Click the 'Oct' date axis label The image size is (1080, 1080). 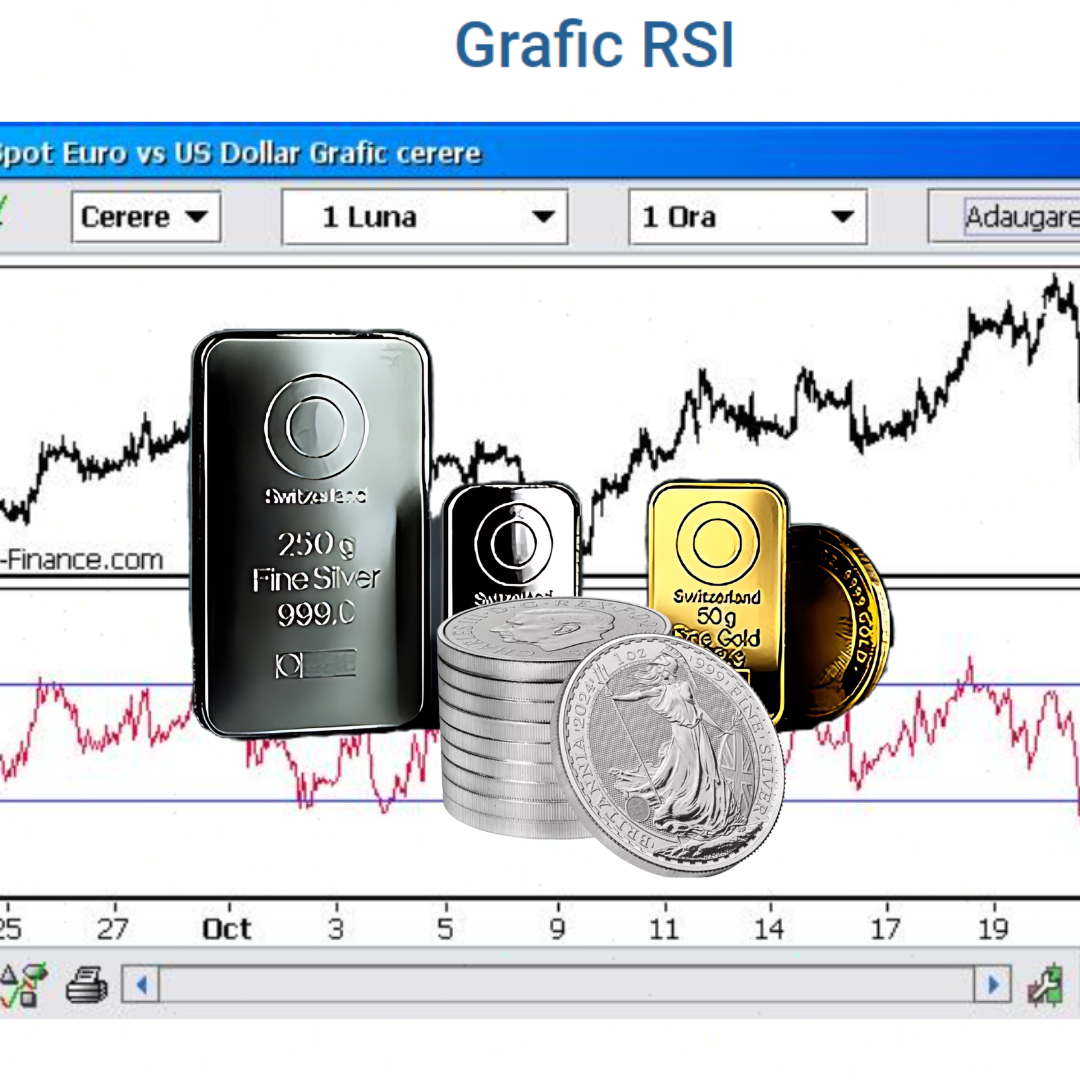(x=227, y=929)
